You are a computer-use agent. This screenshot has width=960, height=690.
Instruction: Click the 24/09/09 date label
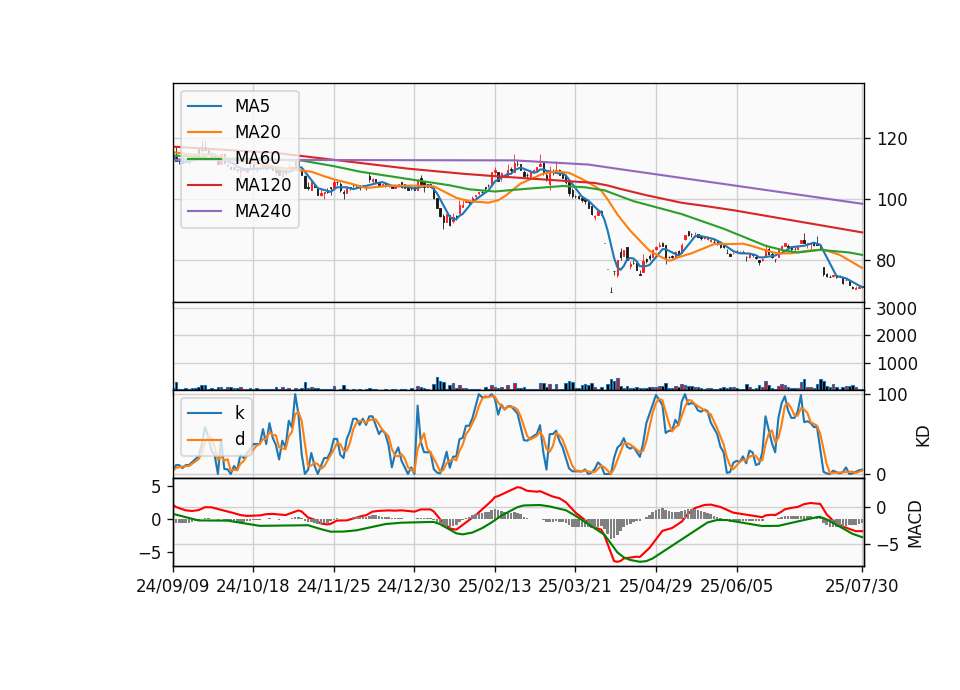(173, 586)
